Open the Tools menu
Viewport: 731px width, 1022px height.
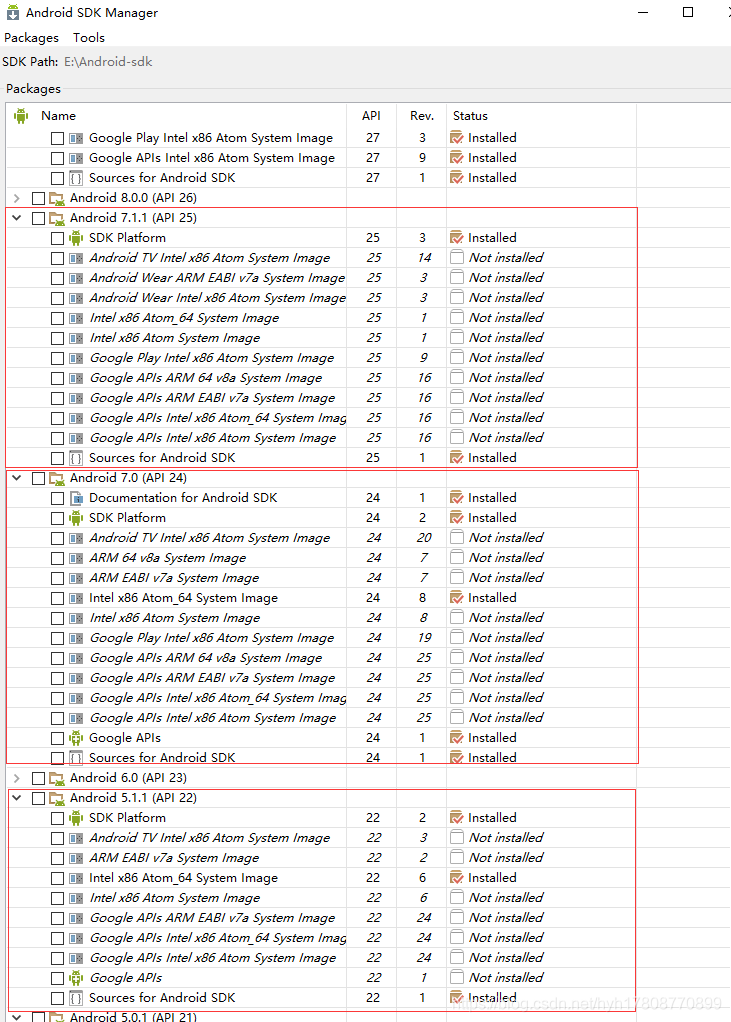[89, 38]
